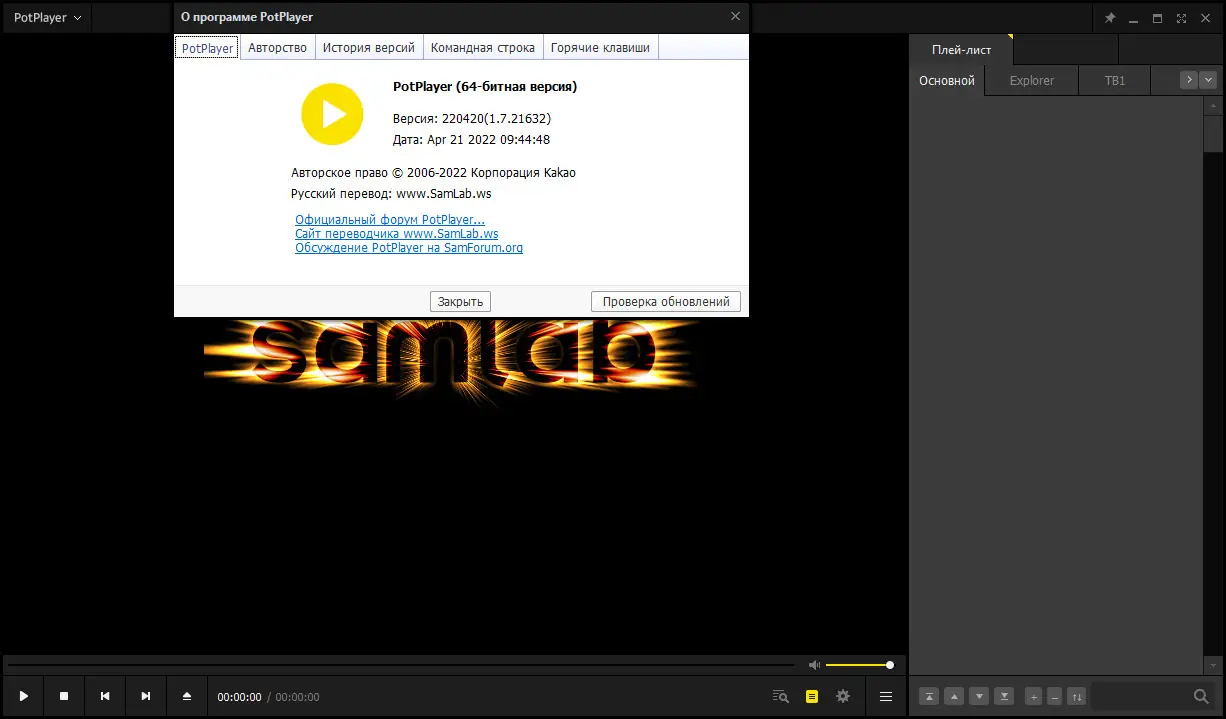Image resolution: width=1226 pixels, height=719 pixels.
Task: Switch to the Горячие клавиши tab
Action: click(x=600, y=46)
